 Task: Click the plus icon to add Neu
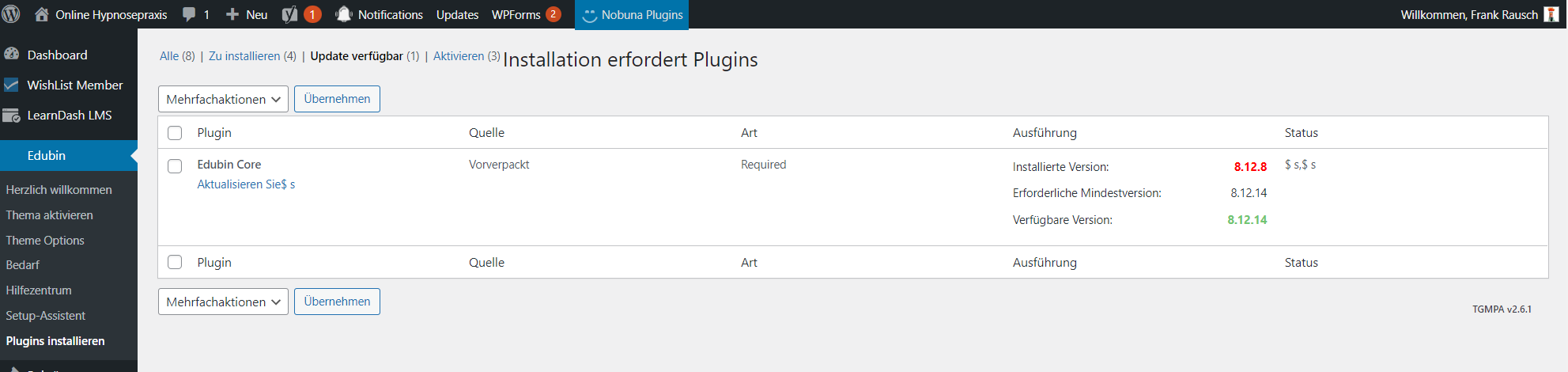[232, 14]
